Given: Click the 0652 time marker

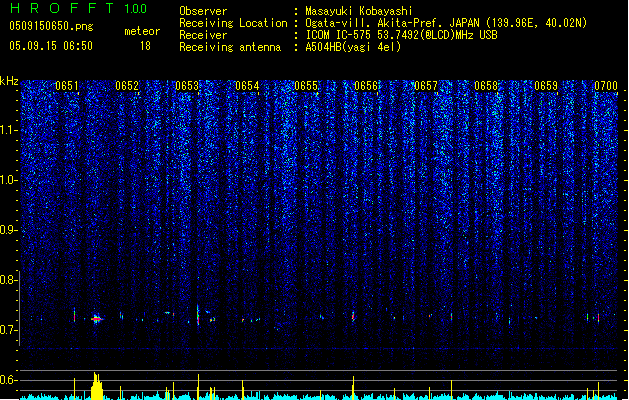Looking at the screenshot, I should coord(127,86).
